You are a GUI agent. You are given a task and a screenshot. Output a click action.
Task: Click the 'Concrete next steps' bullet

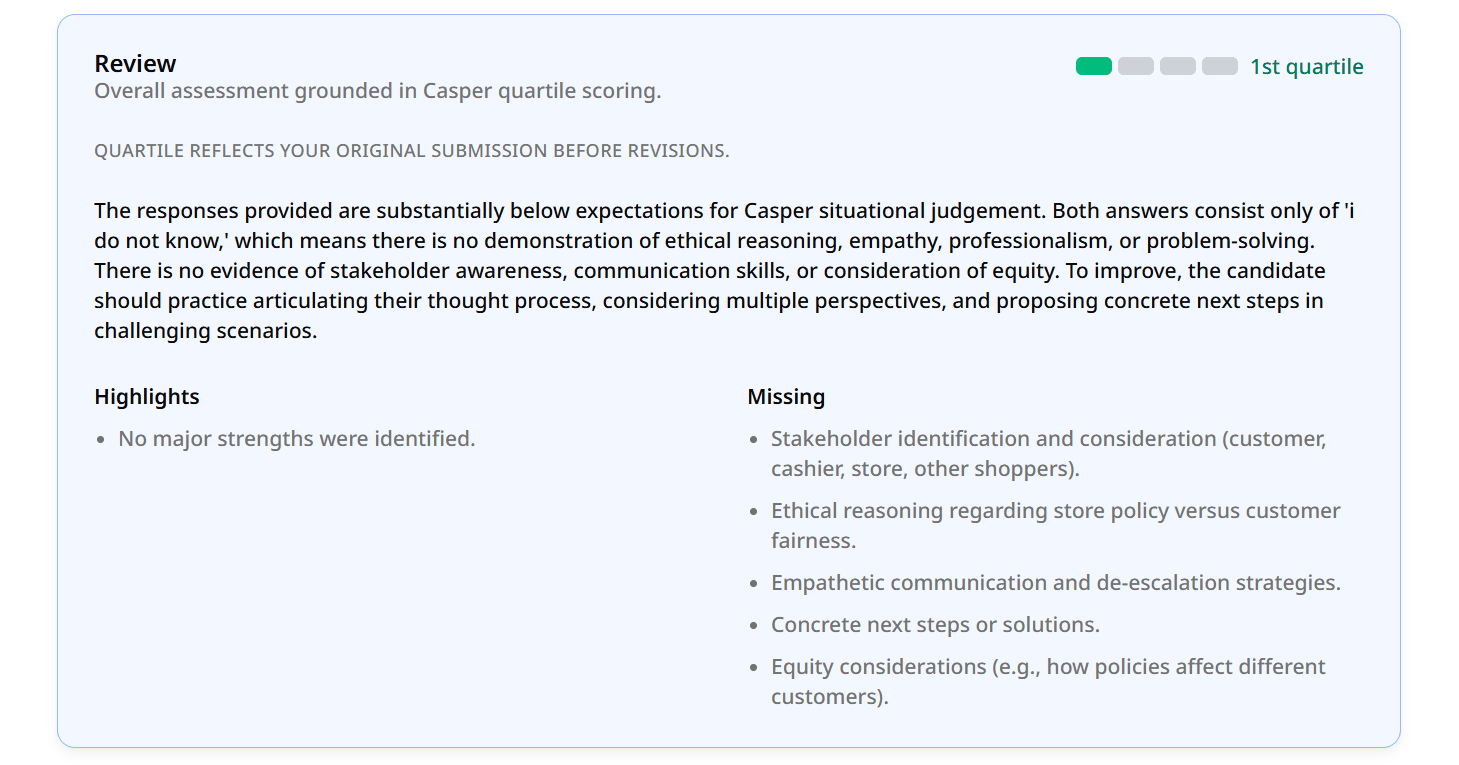[x=934, y=623]
